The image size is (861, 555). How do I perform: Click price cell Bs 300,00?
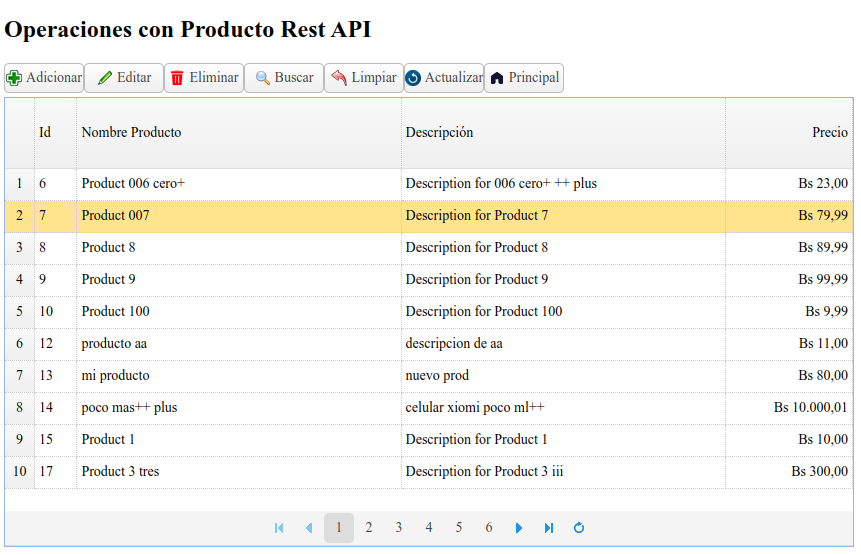(789, 472)
